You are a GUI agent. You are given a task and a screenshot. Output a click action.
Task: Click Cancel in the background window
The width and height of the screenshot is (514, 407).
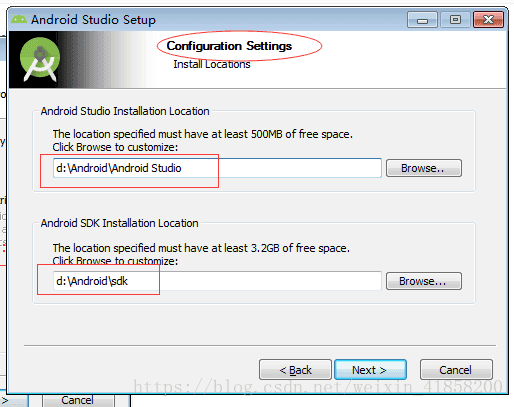click(78, 400)
